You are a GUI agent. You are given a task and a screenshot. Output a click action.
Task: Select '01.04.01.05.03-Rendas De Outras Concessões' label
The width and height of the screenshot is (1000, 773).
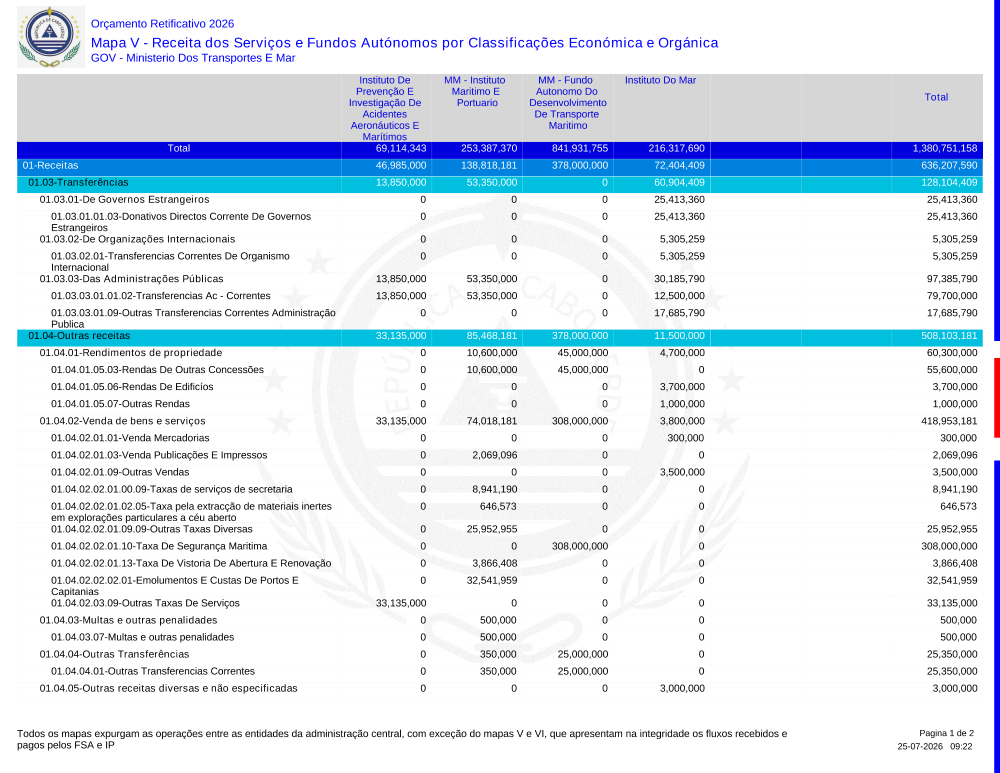click(x=158, y=370)
